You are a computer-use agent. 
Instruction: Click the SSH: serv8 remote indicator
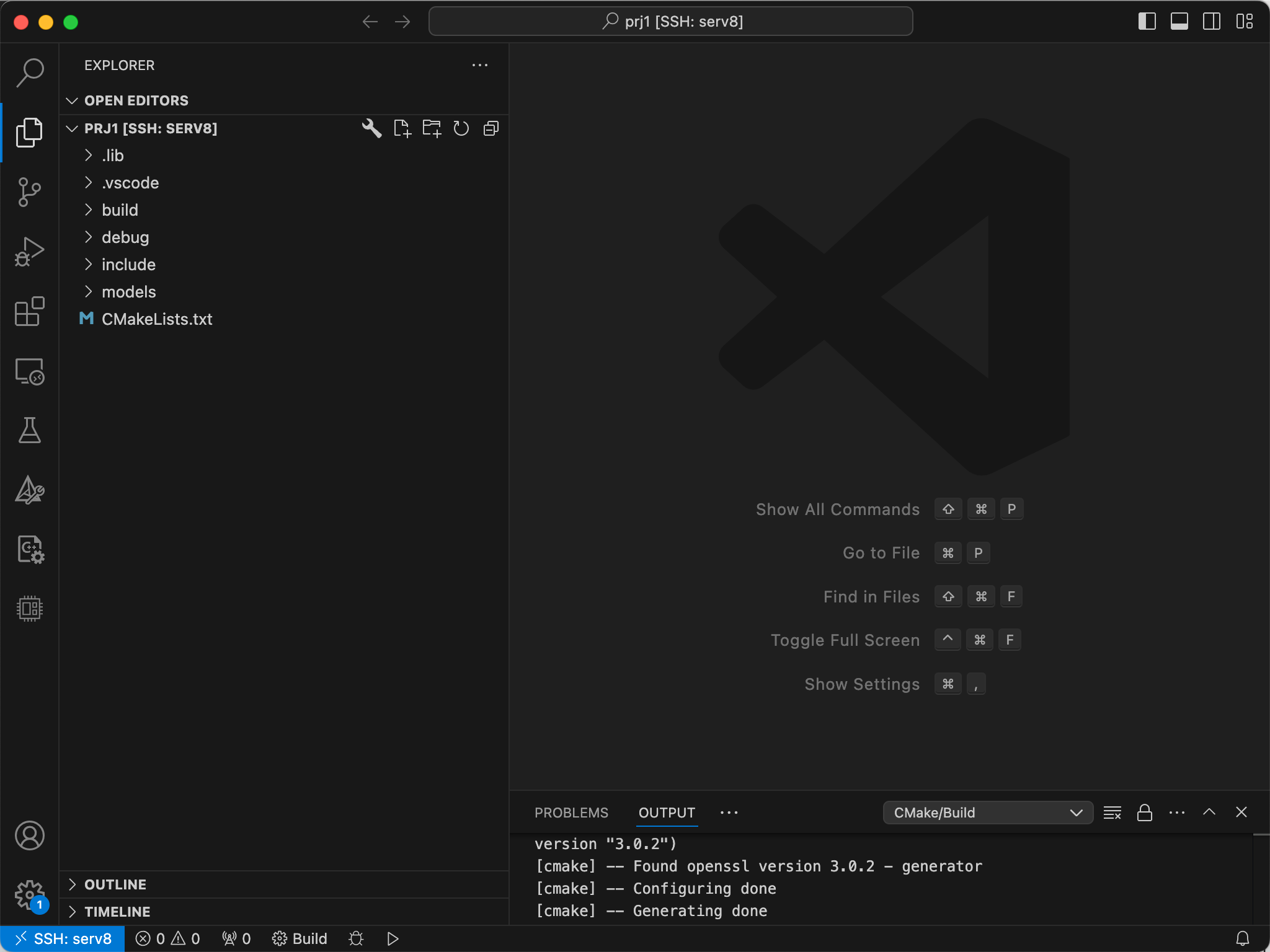tap(63, 939)
